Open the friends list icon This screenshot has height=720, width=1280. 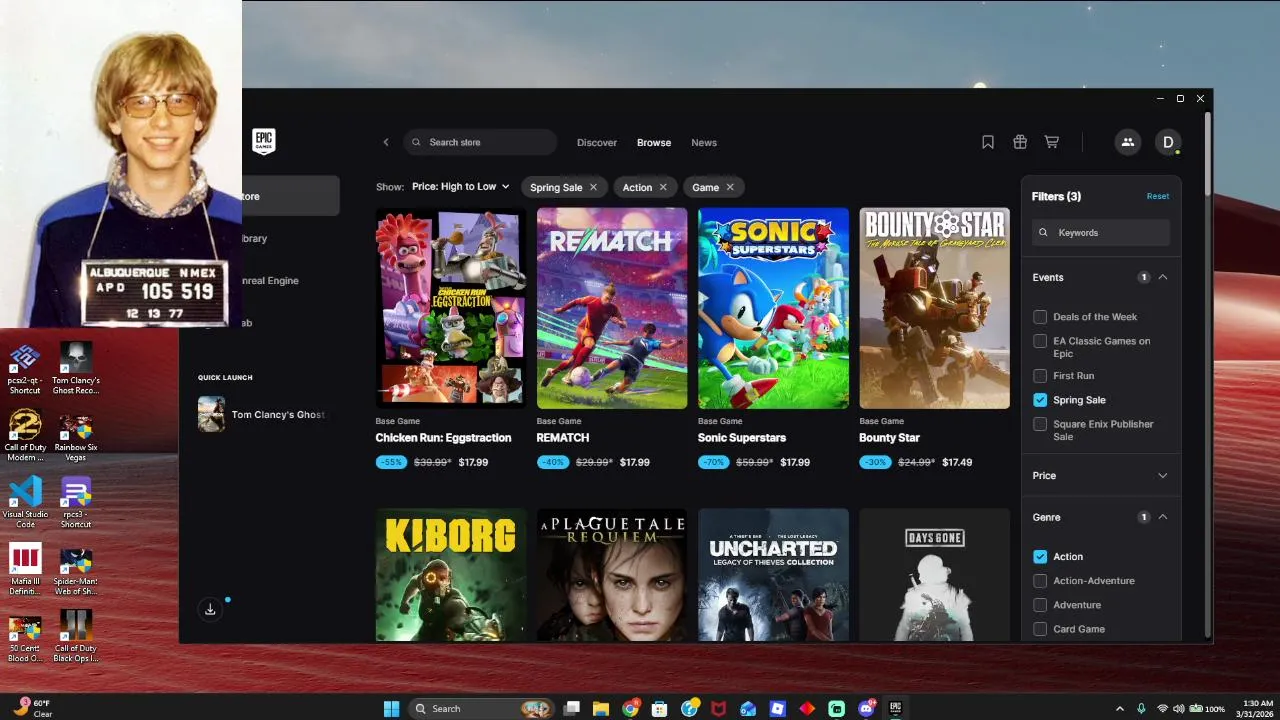click(1128, 142)
